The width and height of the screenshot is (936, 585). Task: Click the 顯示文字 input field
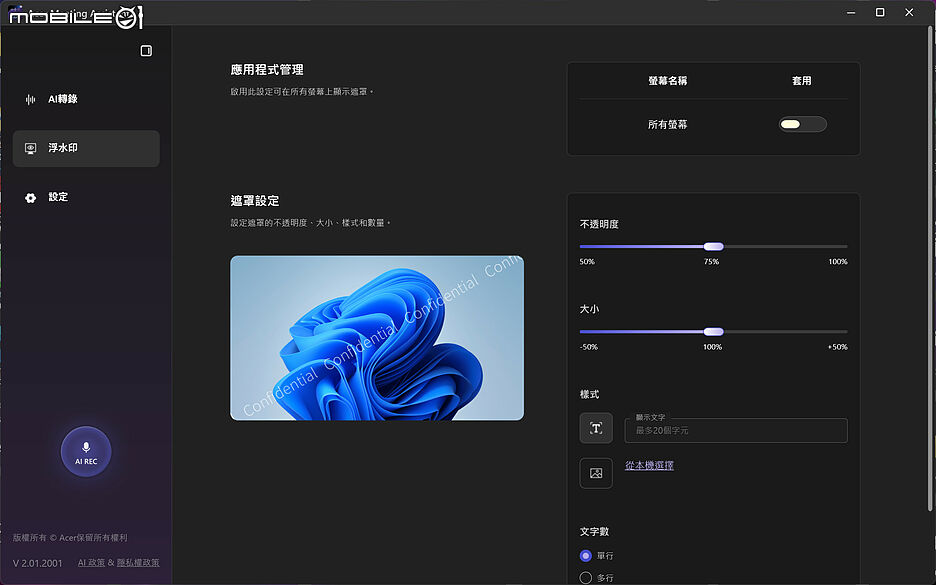tap(736, 430)
